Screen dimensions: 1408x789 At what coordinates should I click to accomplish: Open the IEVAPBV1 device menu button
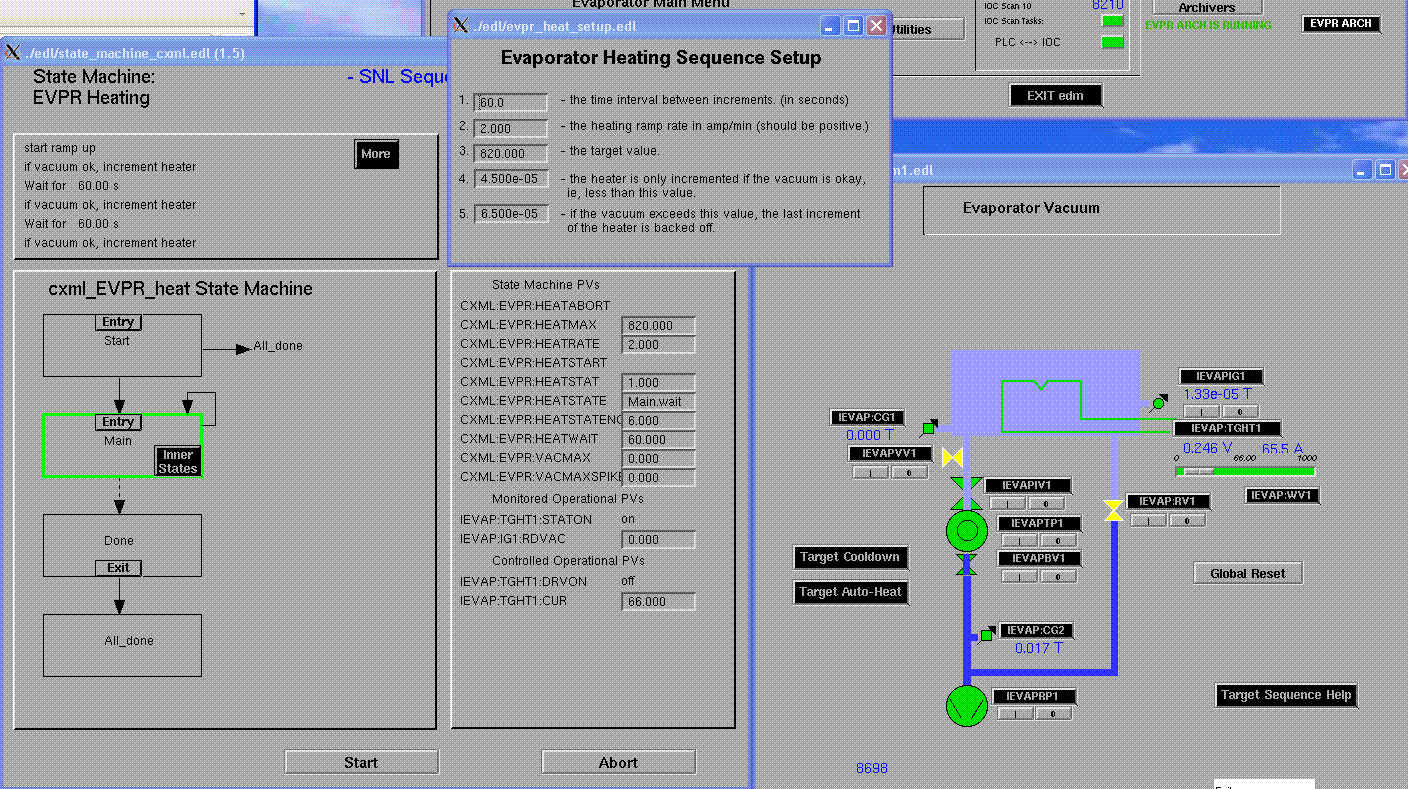pyautogui.click(x=1038, y=558)
